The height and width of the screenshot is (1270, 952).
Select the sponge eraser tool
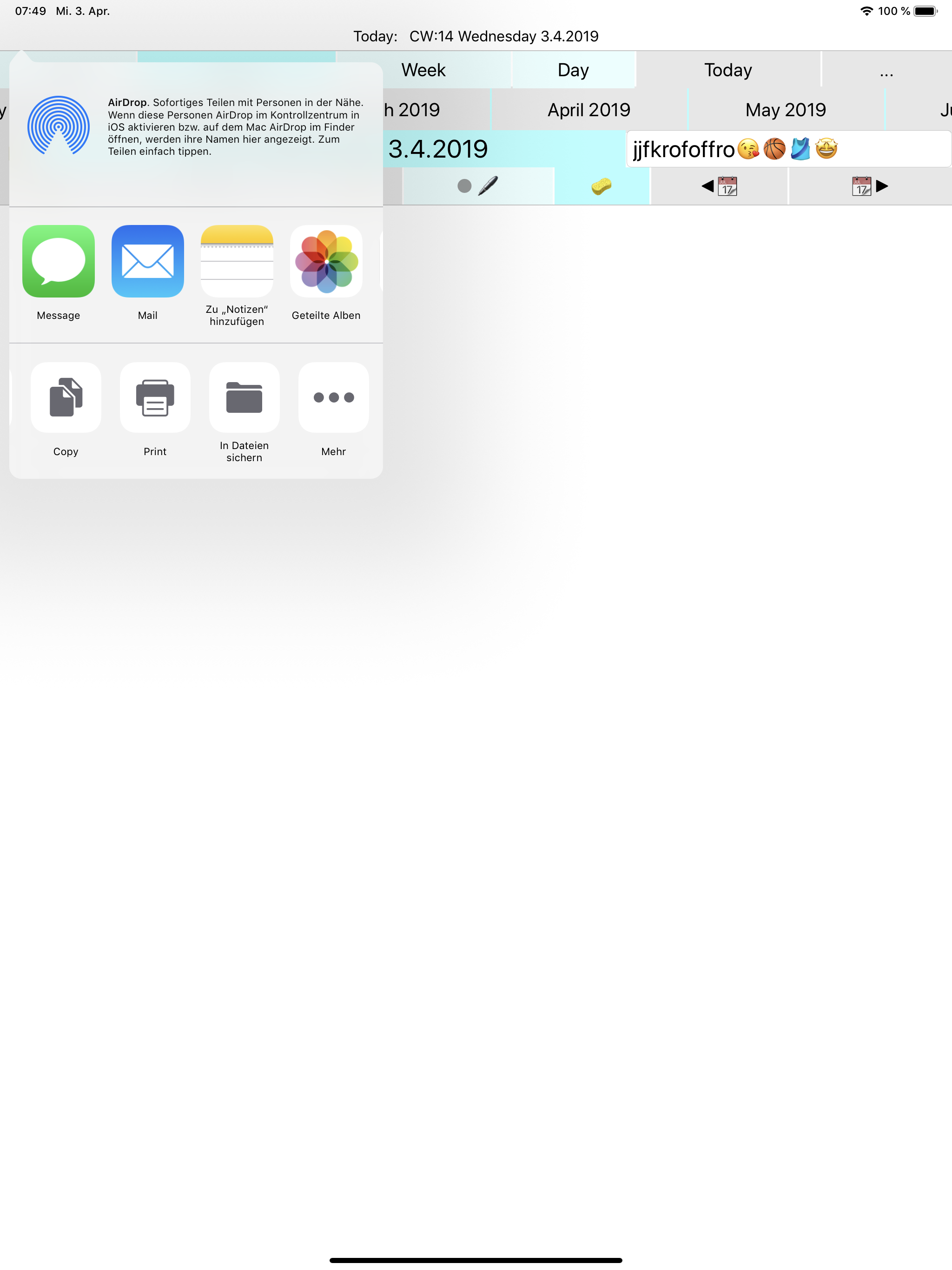pos(602,186)
